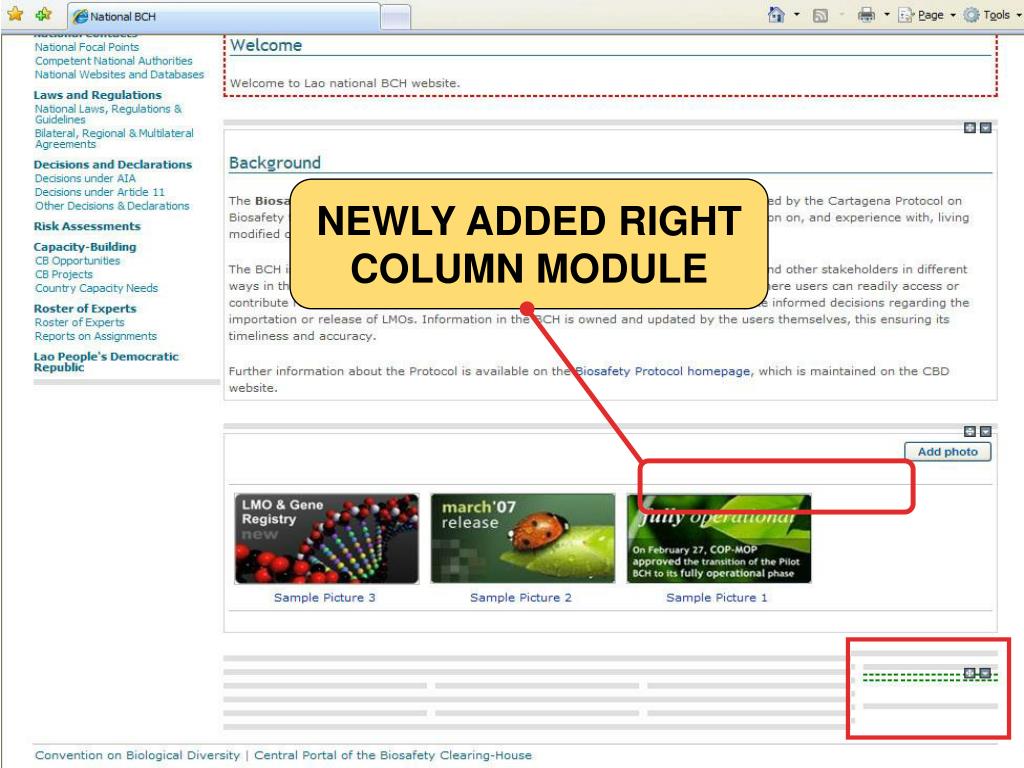Viewport: 1024px width, 768px height.
Task: Open the National Focal Points link
Action: (87, 47)
